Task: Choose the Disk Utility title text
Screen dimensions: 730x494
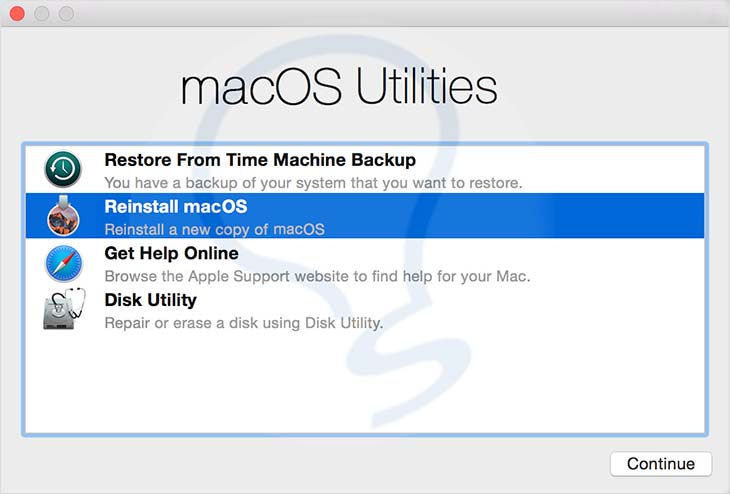Action: point(150,300)
